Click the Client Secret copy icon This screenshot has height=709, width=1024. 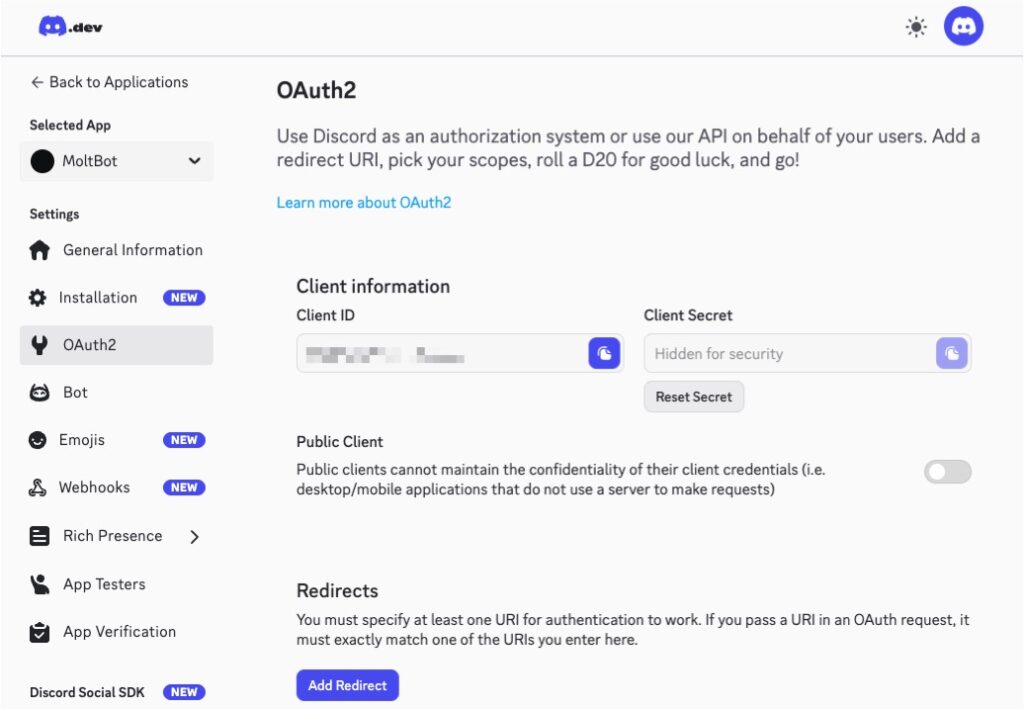click(x=951, y=353)
